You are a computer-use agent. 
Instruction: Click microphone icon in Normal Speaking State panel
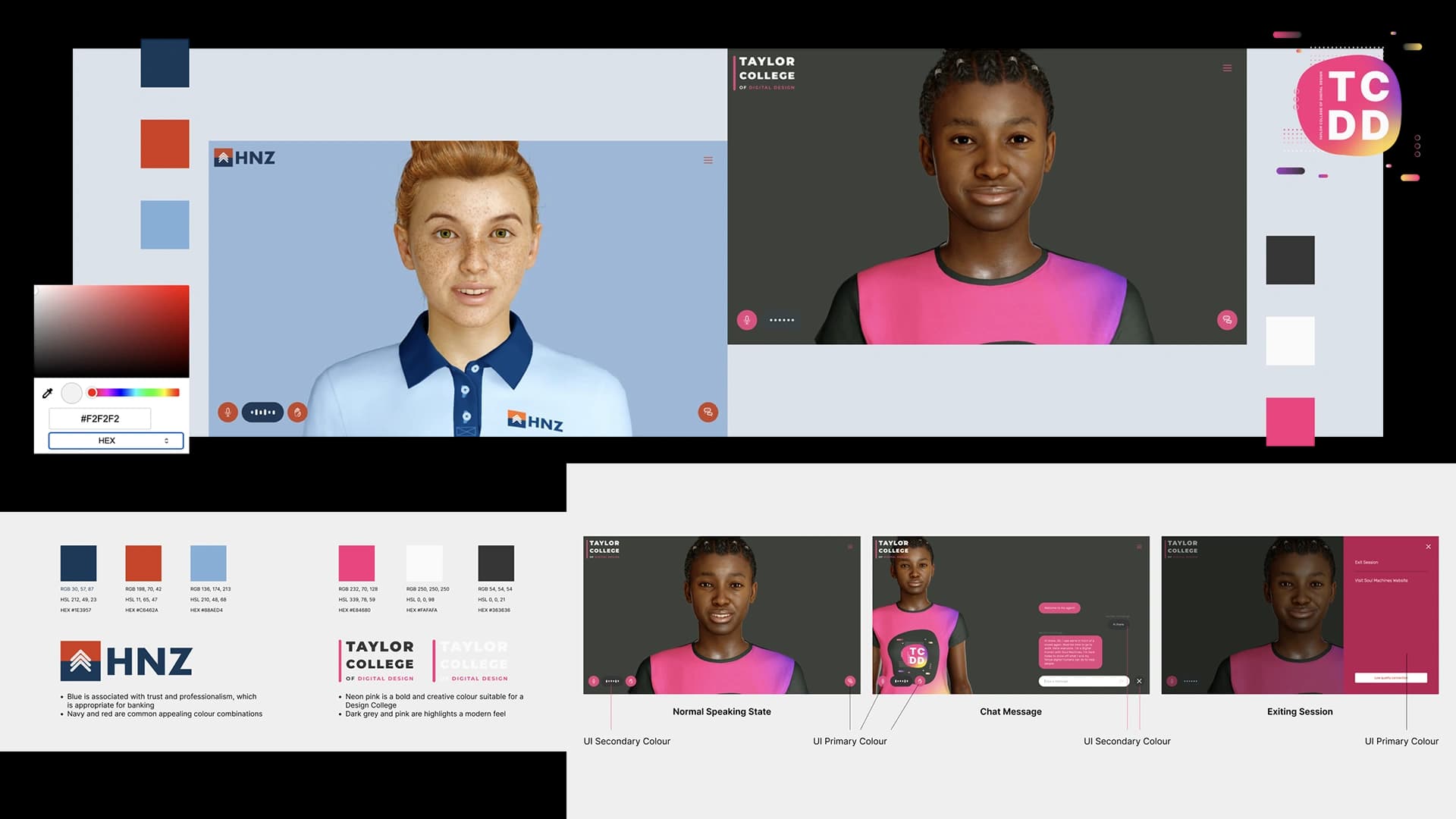click(594, 681)
